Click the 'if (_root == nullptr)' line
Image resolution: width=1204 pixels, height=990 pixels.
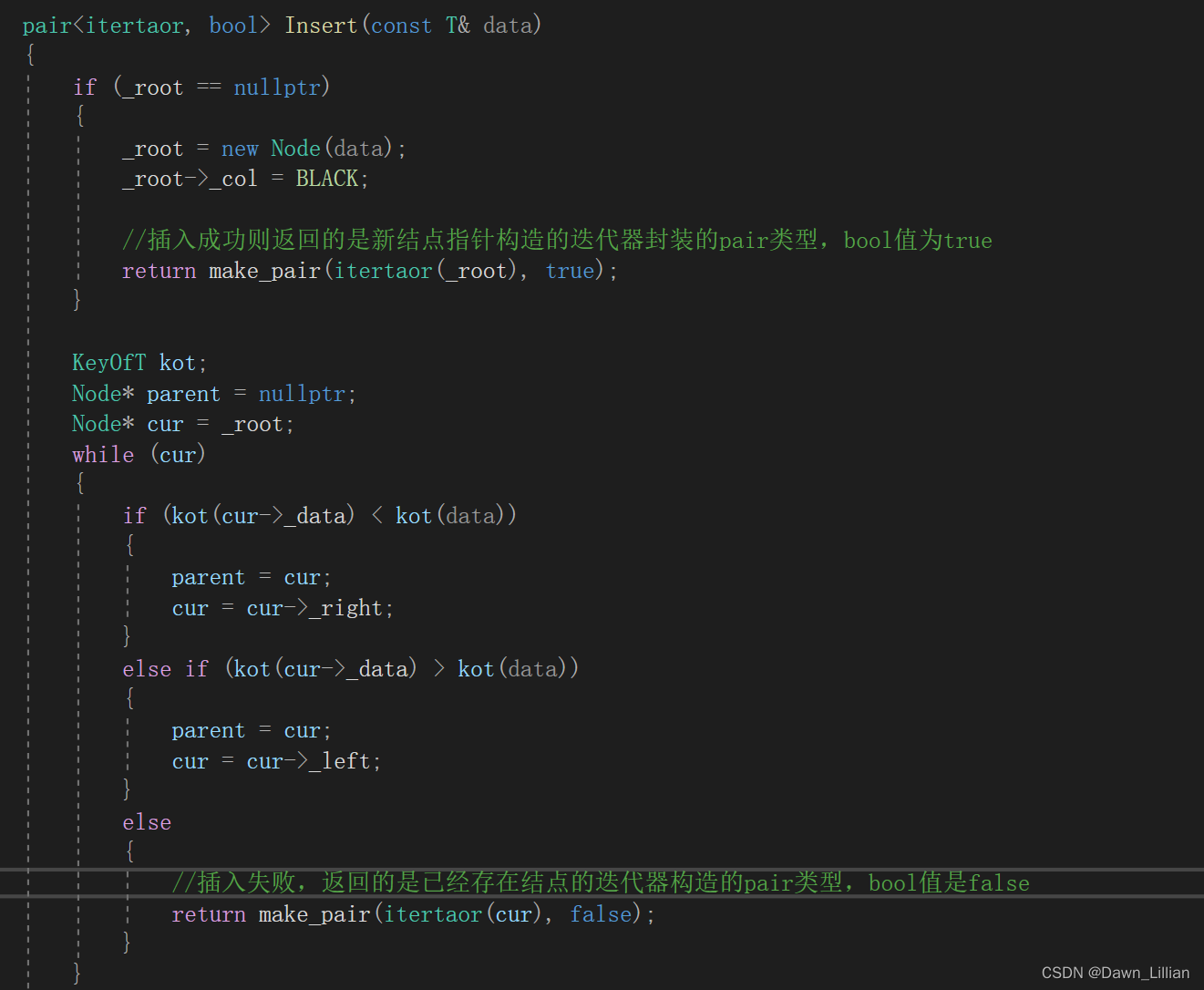[x=201, y=88]
